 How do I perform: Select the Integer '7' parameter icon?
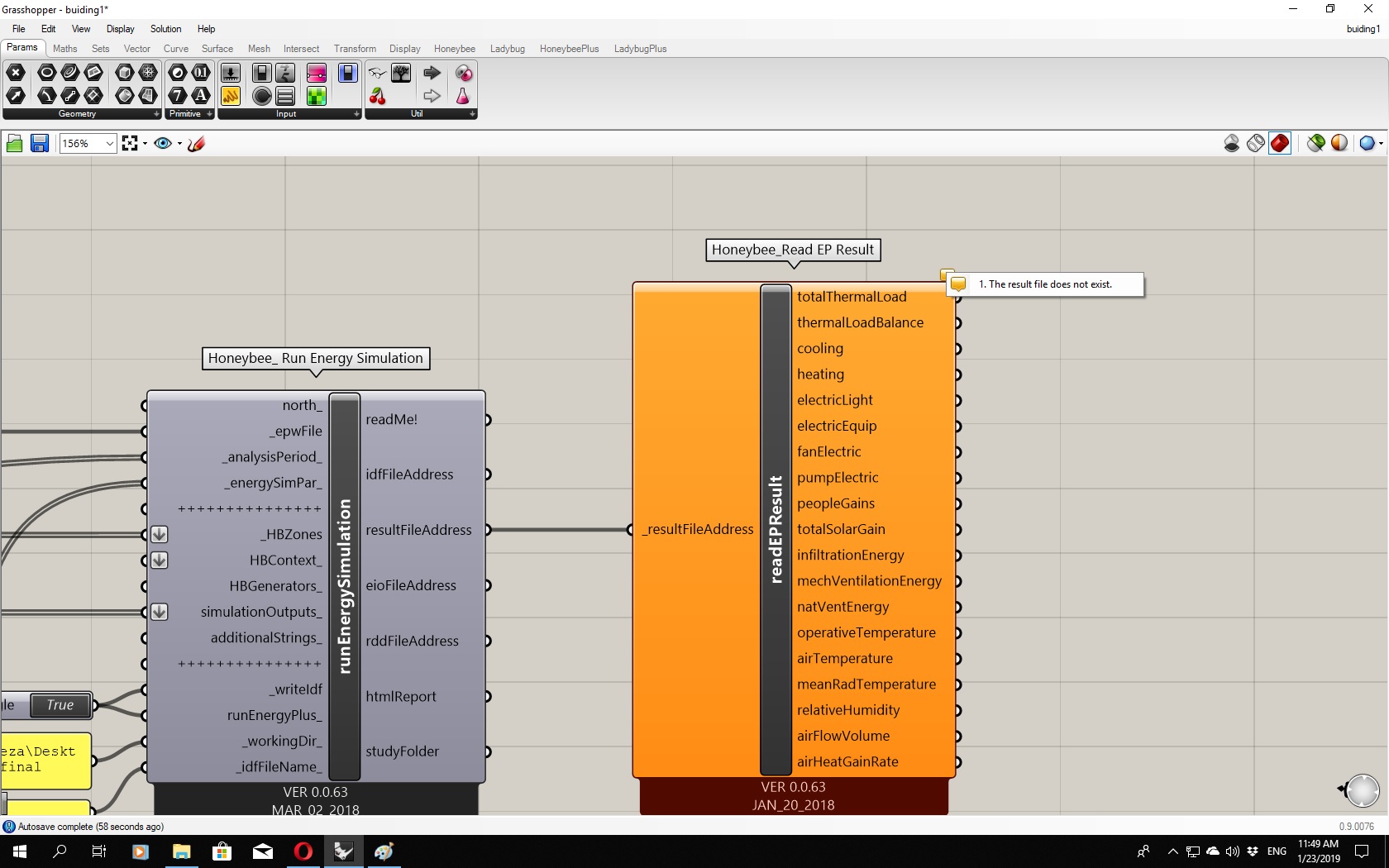tap(178, 96)
